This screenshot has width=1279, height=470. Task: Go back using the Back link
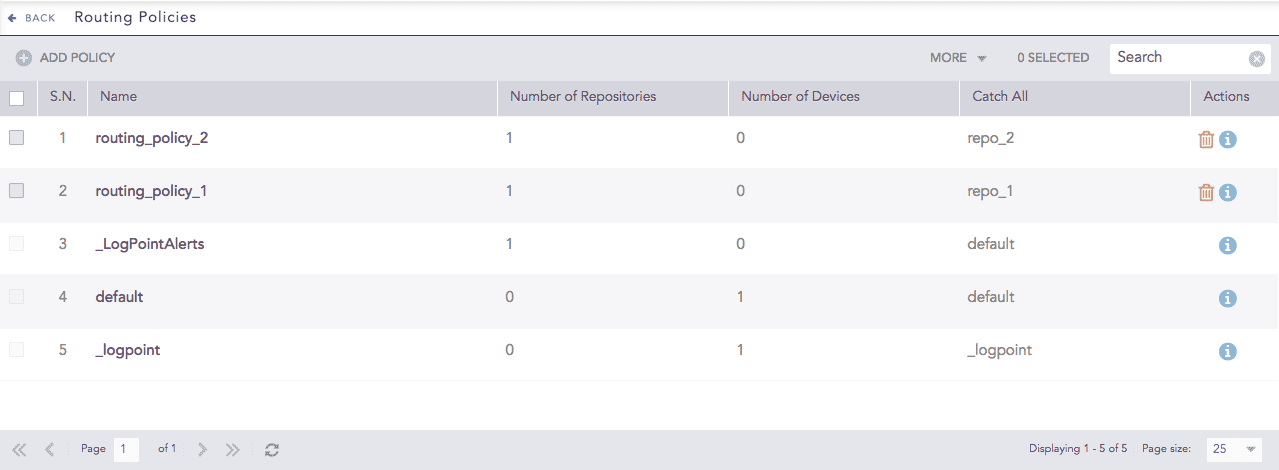[x=32, y=18]
